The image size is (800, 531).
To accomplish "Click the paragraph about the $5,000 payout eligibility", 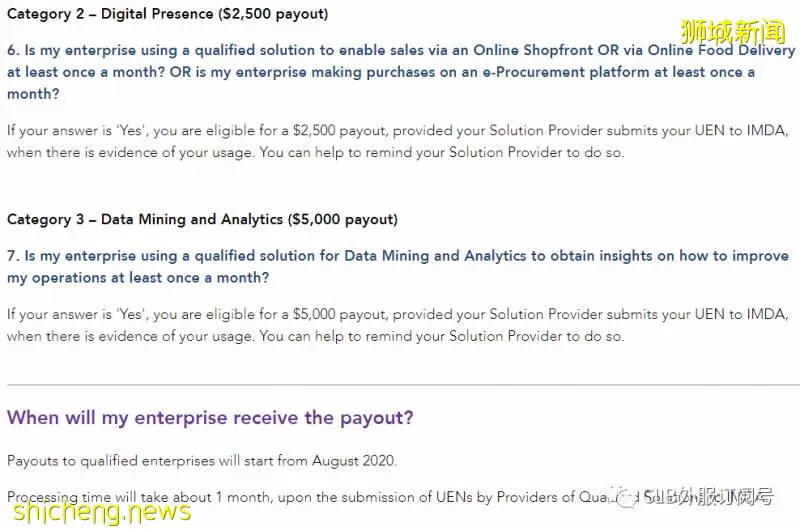I will pyautogui.click(x=397, y=325).
